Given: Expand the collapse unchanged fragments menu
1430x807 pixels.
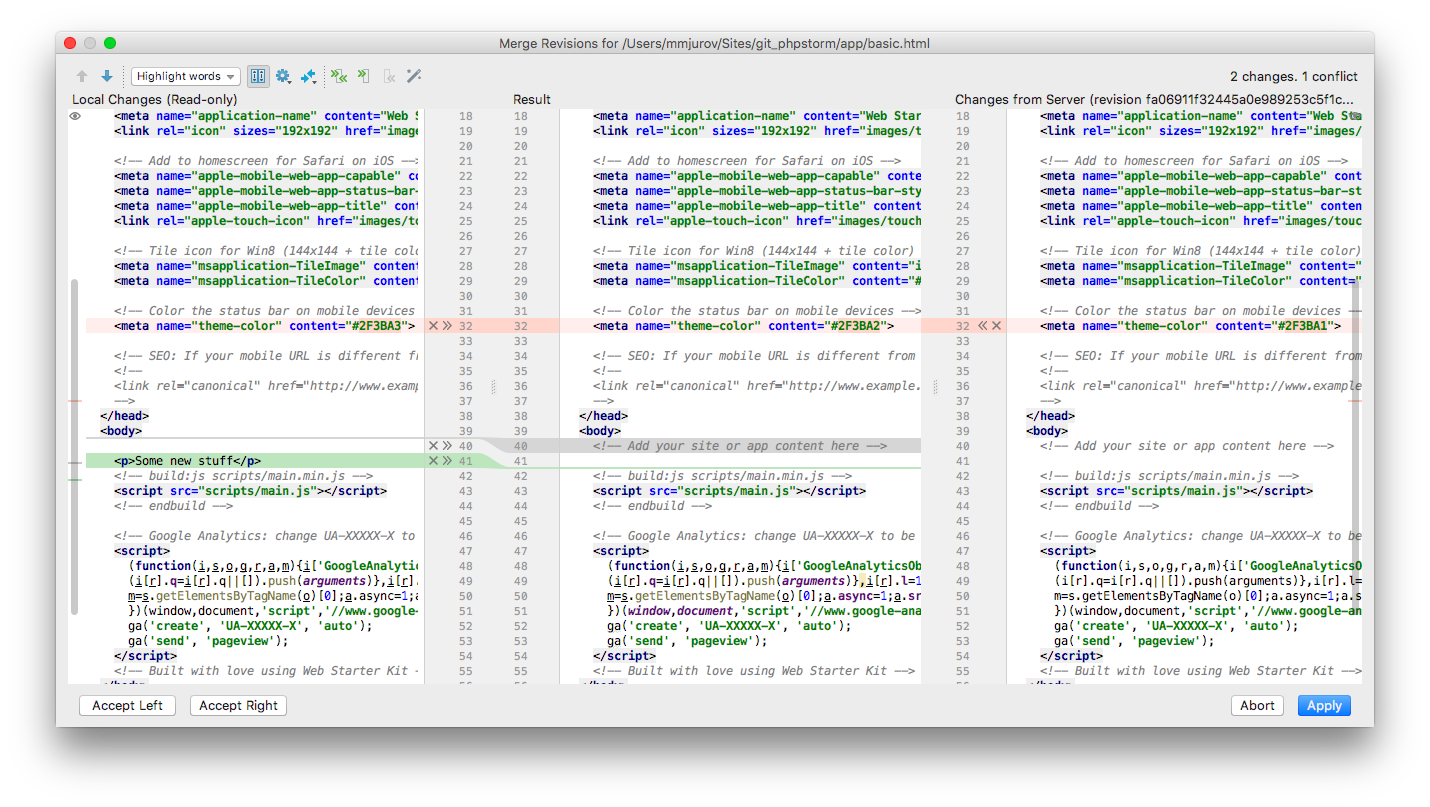Looking at the screenshot, I should point(309,76).
